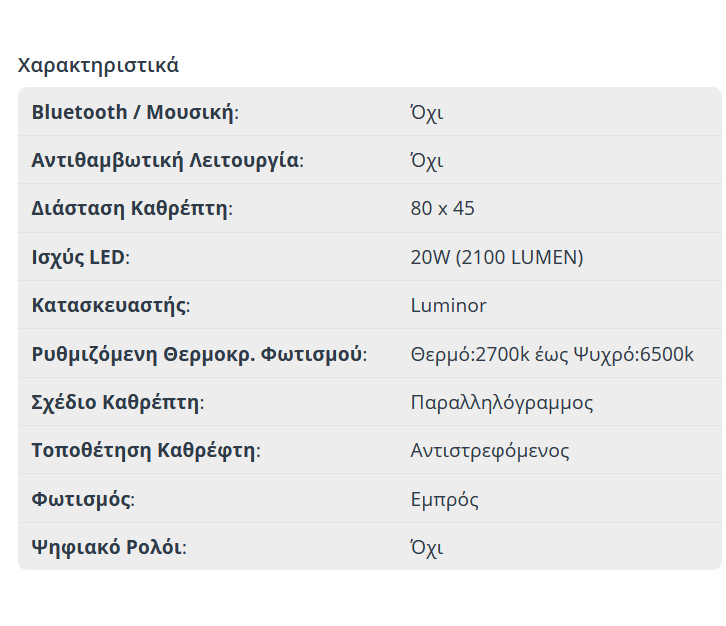Click the Ρυθμιζόμενη Θερμοκρ. Φωτισμού label
Viewport: 726px width, 626px height.
[199, 354]
